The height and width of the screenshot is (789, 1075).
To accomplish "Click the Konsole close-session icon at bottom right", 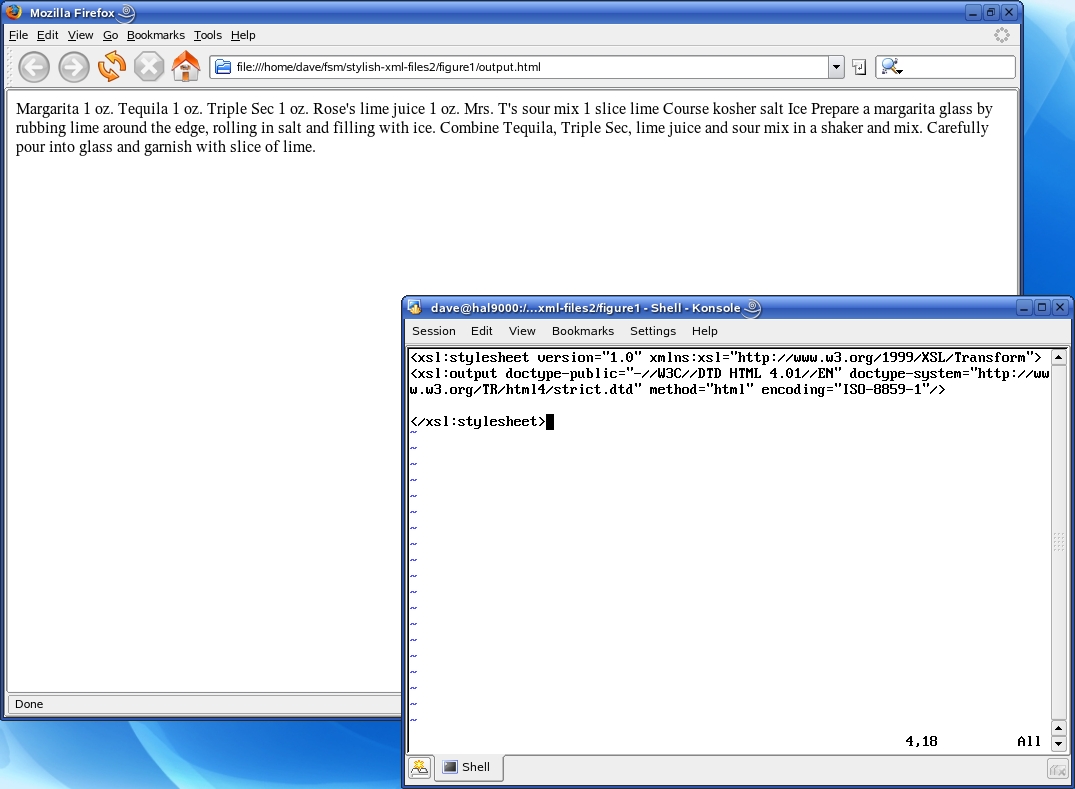I will [1058, 770].
